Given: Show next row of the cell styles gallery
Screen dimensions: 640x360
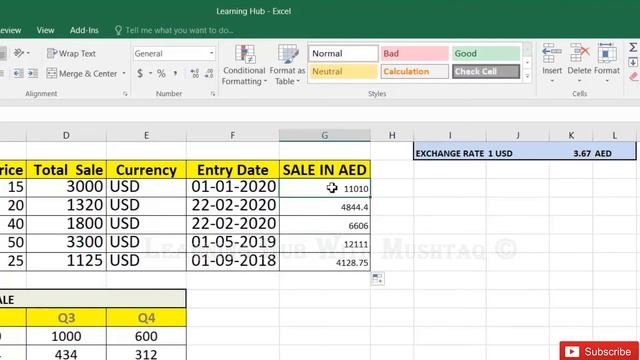Looking at the screenshot, I should click(x=527, y=63).
